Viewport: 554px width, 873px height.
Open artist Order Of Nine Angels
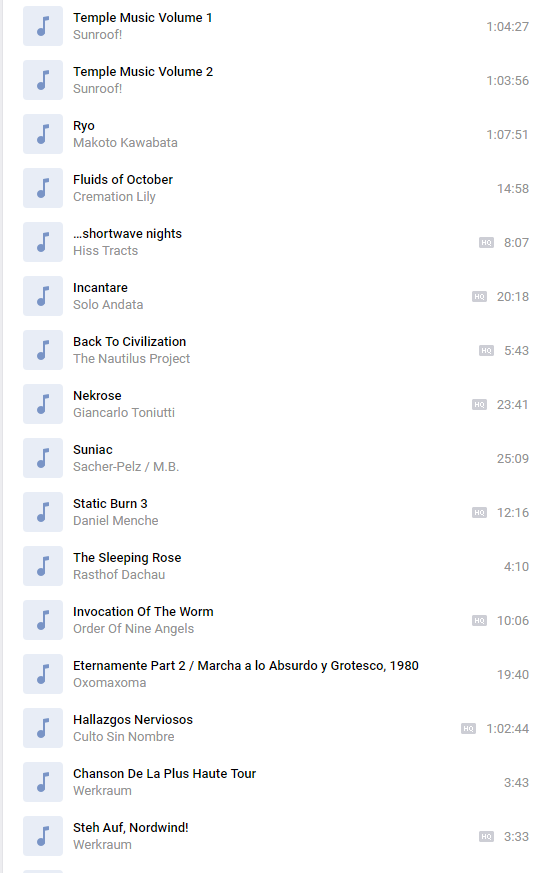click(x=134, y=629)
